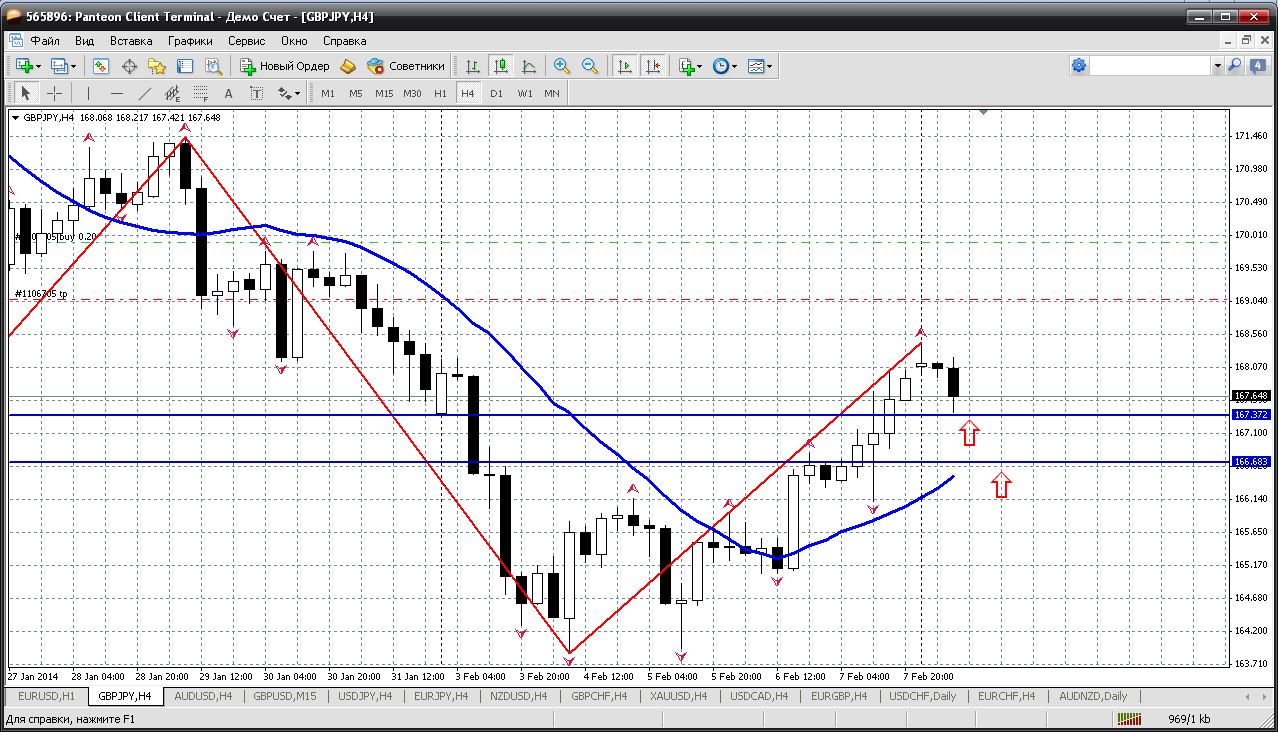This screenshot has height=732, width=1278.
Task: Click the 166.683 horizontal line label
Action: pos(1251,462)
